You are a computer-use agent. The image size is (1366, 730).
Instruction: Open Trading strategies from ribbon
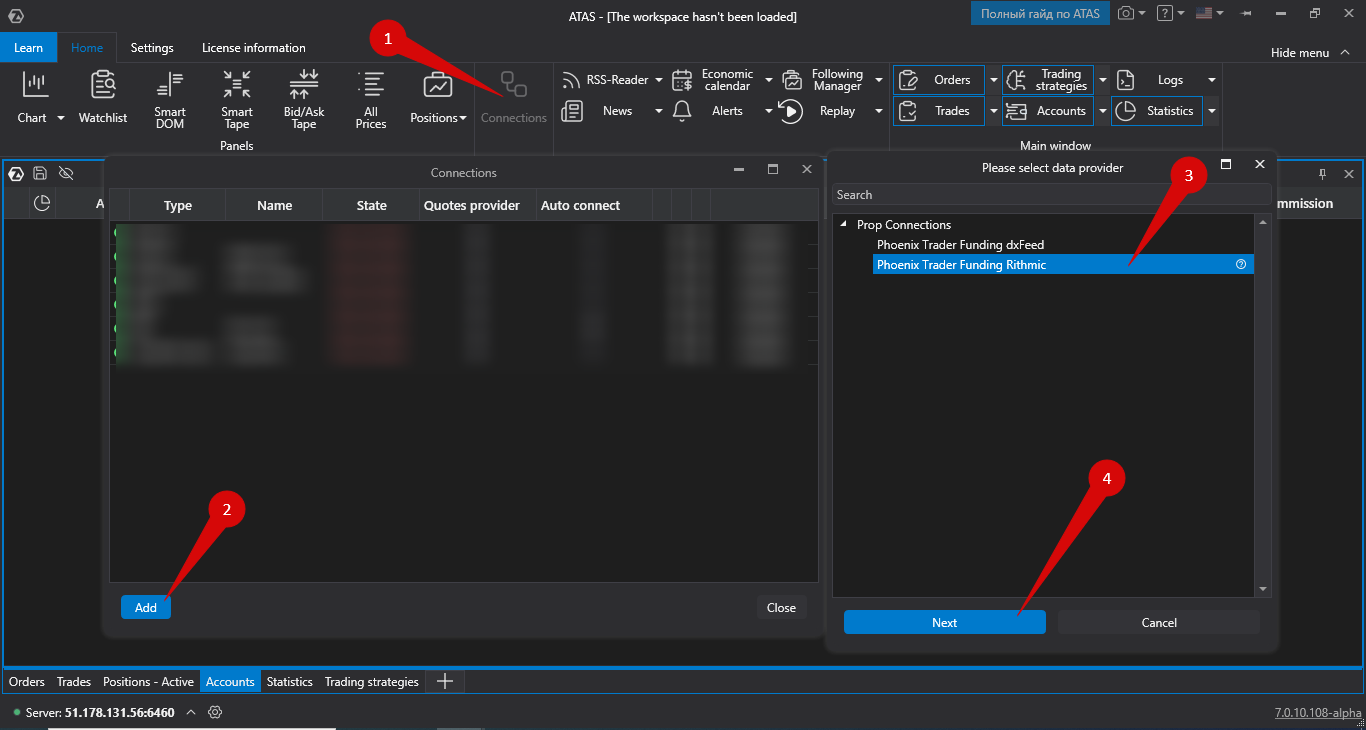[1048, 80]
